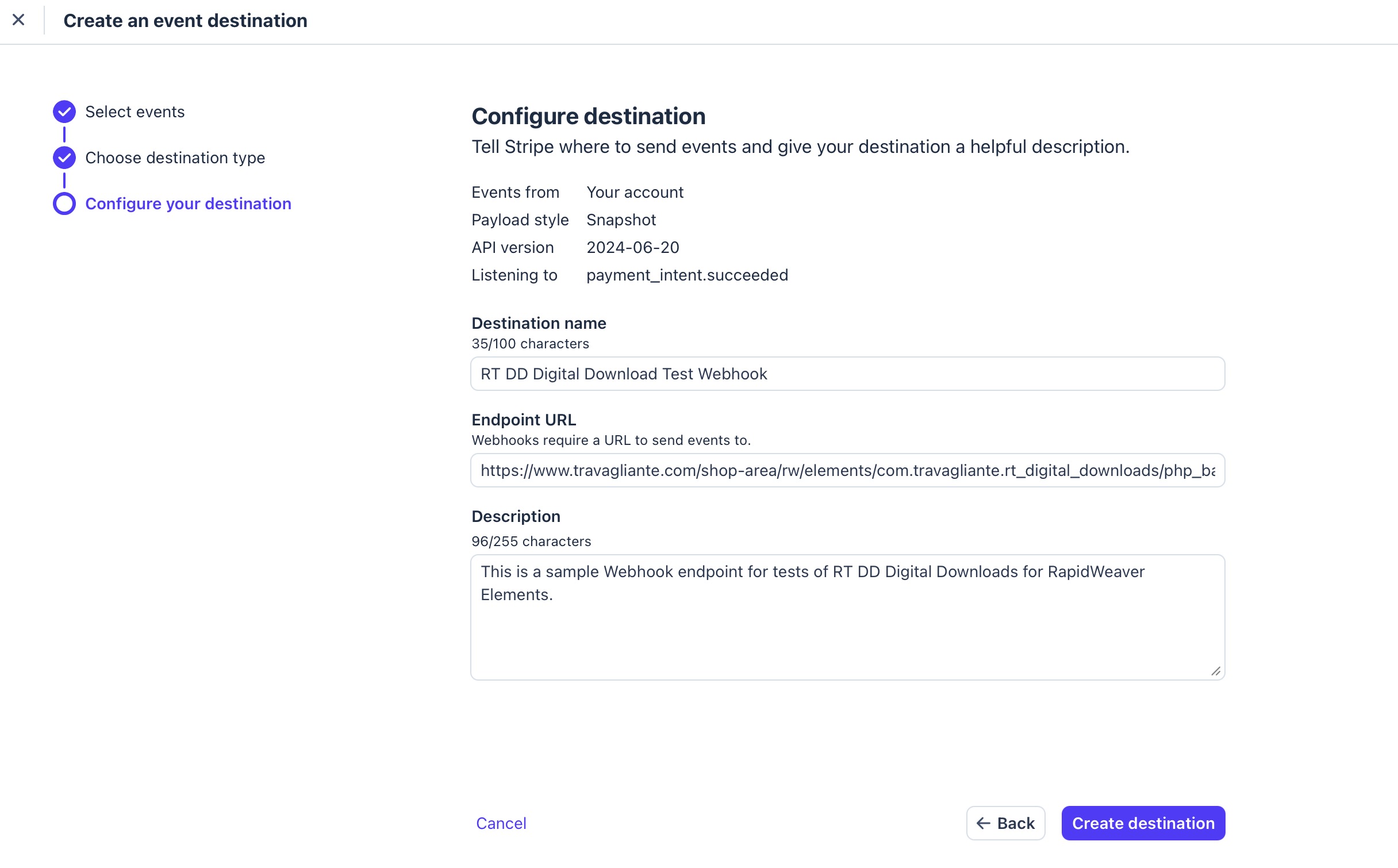
Task: Click the API version label
Action: pyautogui.click(x=513, y=247)
